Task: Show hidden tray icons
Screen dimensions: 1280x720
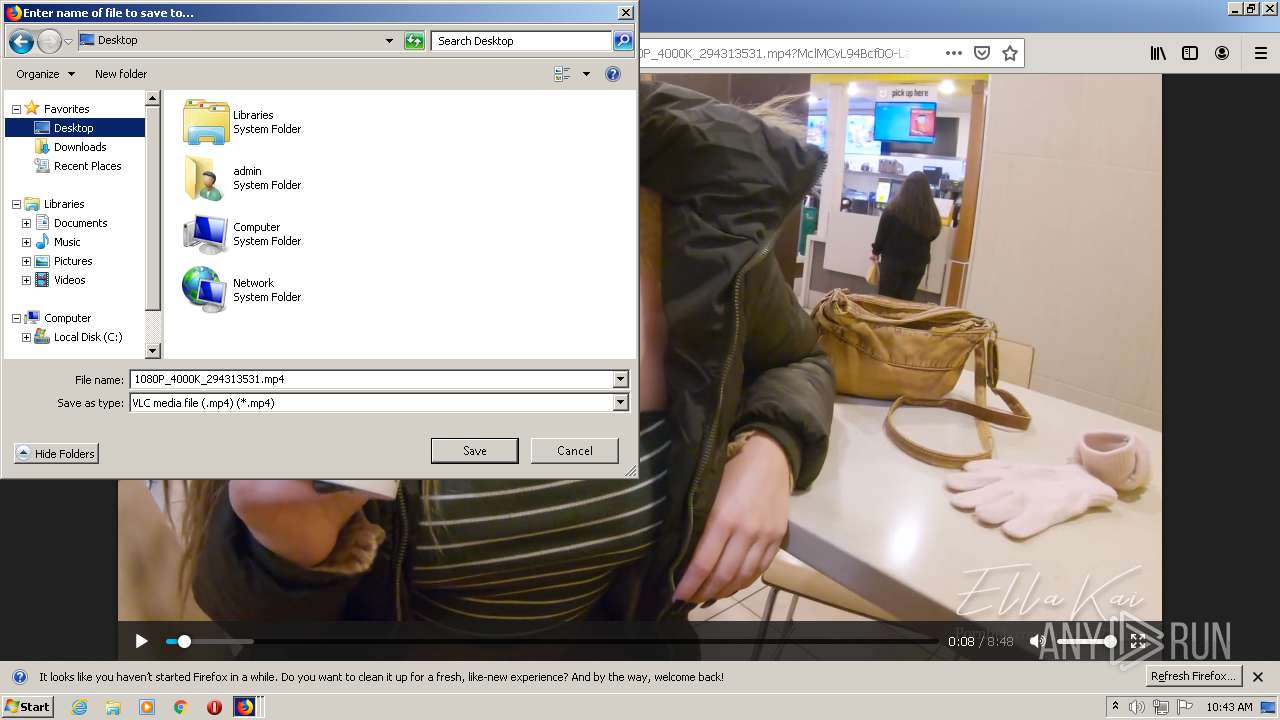Action: tap(1116, 706)
